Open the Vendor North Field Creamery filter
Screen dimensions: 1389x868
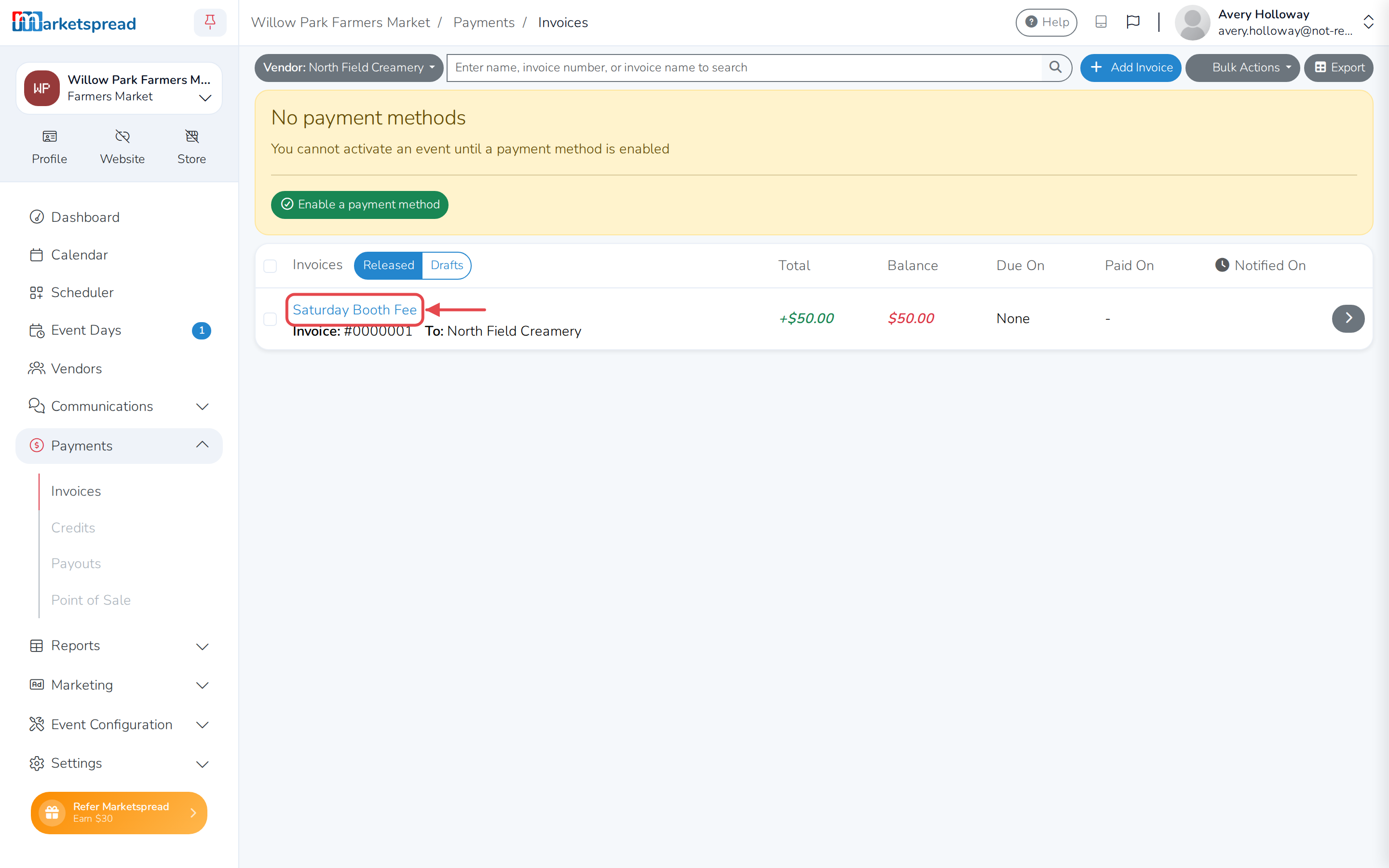coord(348,68)
